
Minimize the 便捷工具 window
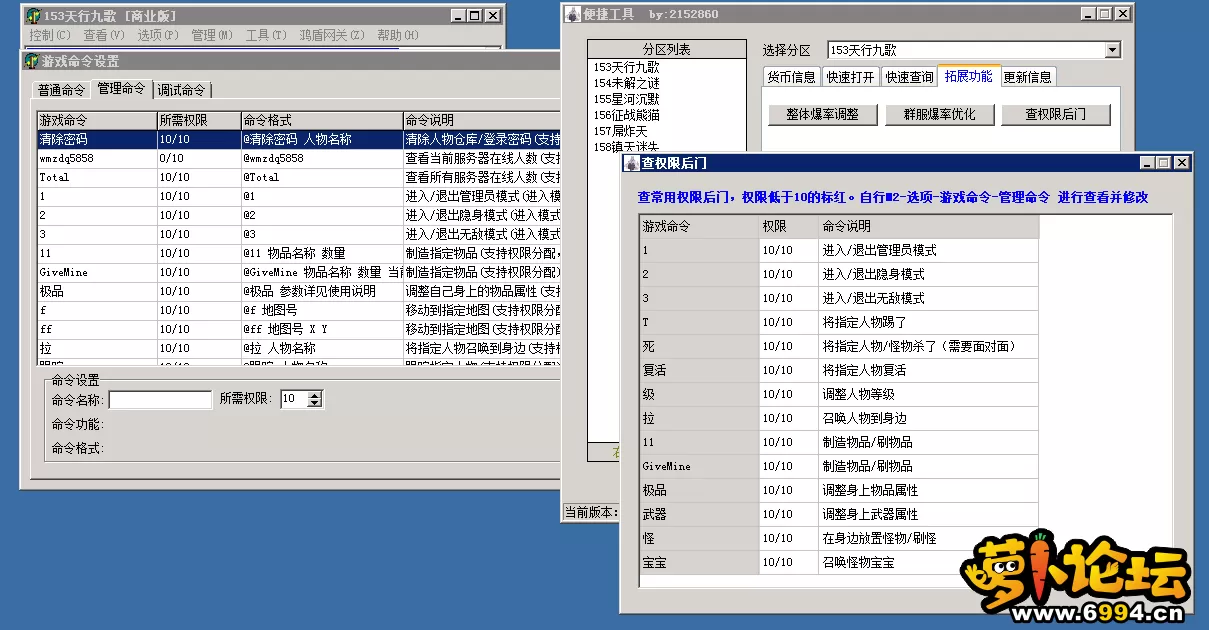(x=1089, y=14)
